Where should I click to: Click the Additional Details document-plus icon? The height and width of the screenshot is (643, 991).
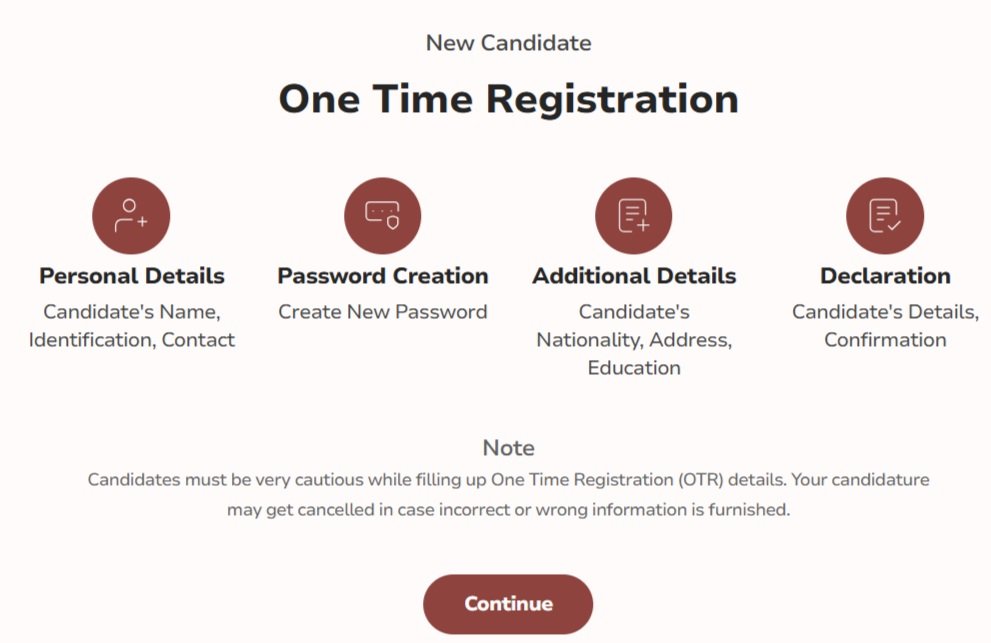pos(633,216)
